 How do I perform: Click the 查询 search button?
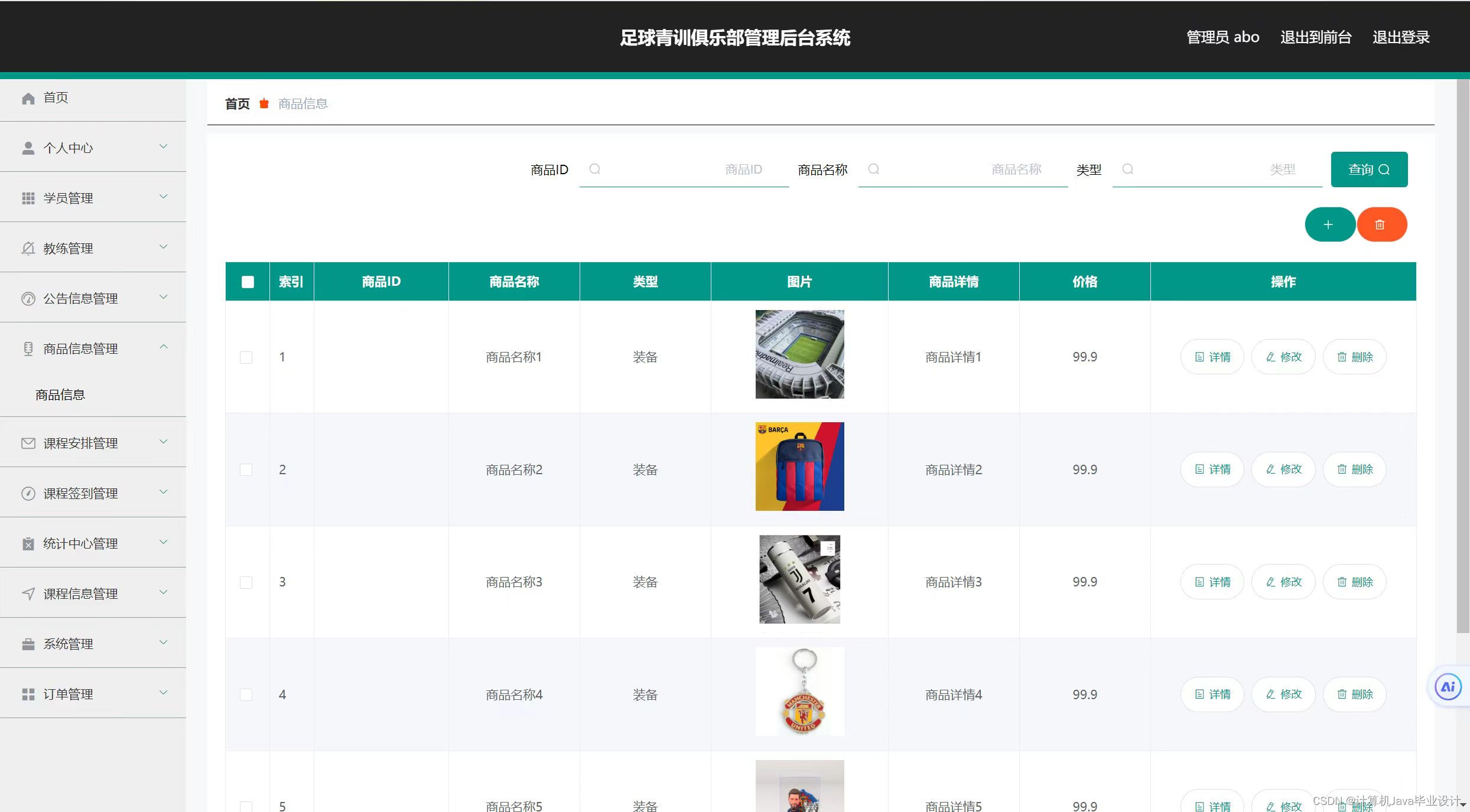pyautogui.click(x=1368, y=169)
